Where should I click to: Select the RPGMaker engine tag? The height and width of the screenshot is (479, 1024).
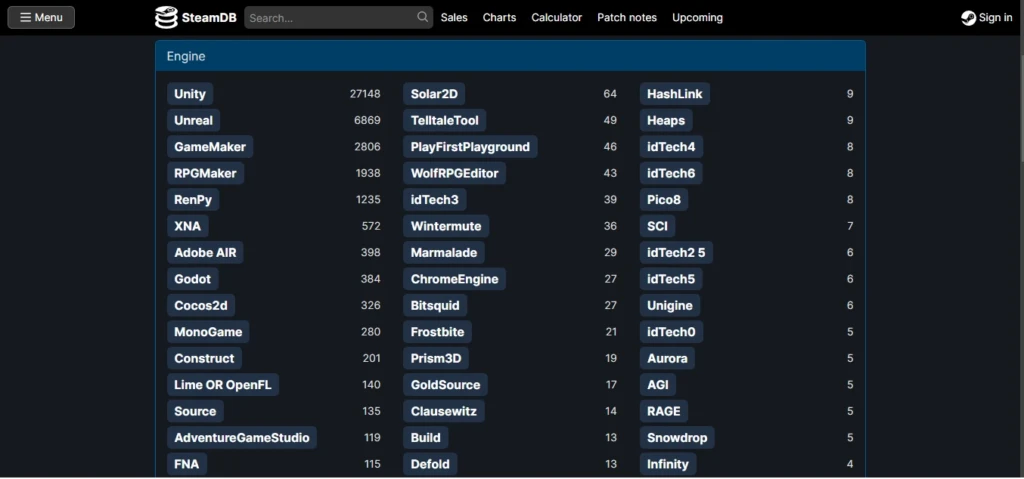206,173
